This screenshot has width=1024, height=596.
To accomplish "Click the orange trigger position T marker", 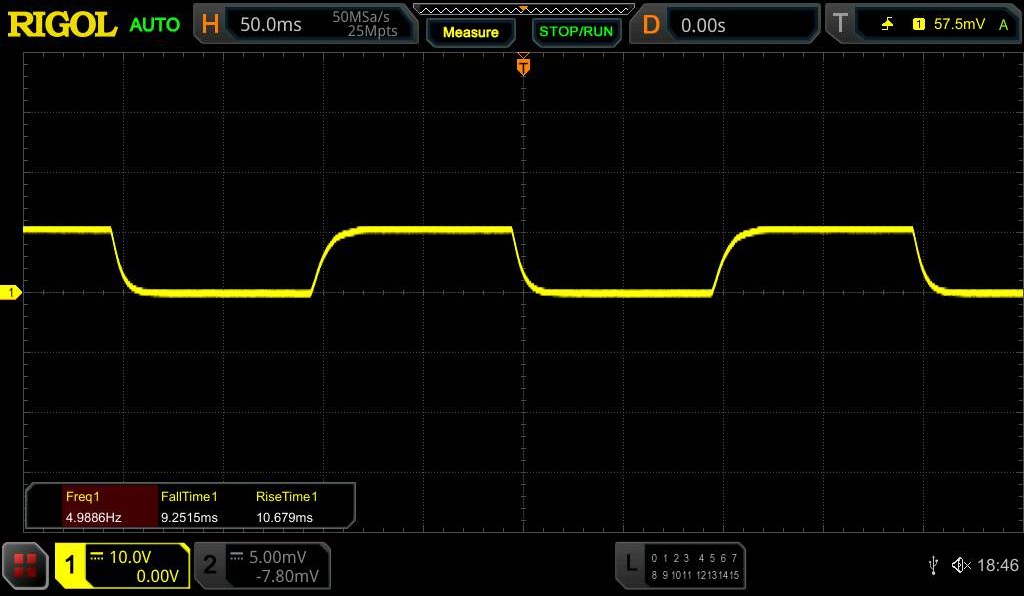I will coord(522,67).
